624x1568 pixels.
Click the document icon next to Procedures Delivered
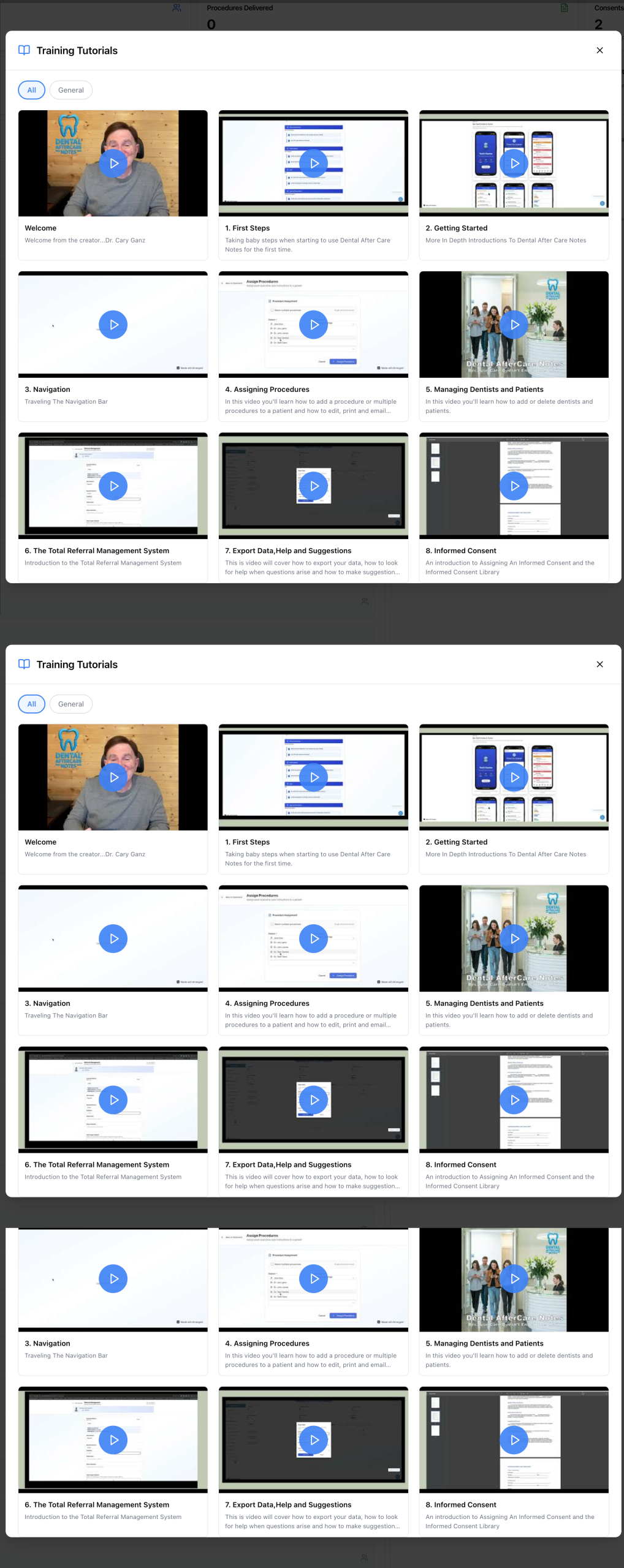point(565,8)
